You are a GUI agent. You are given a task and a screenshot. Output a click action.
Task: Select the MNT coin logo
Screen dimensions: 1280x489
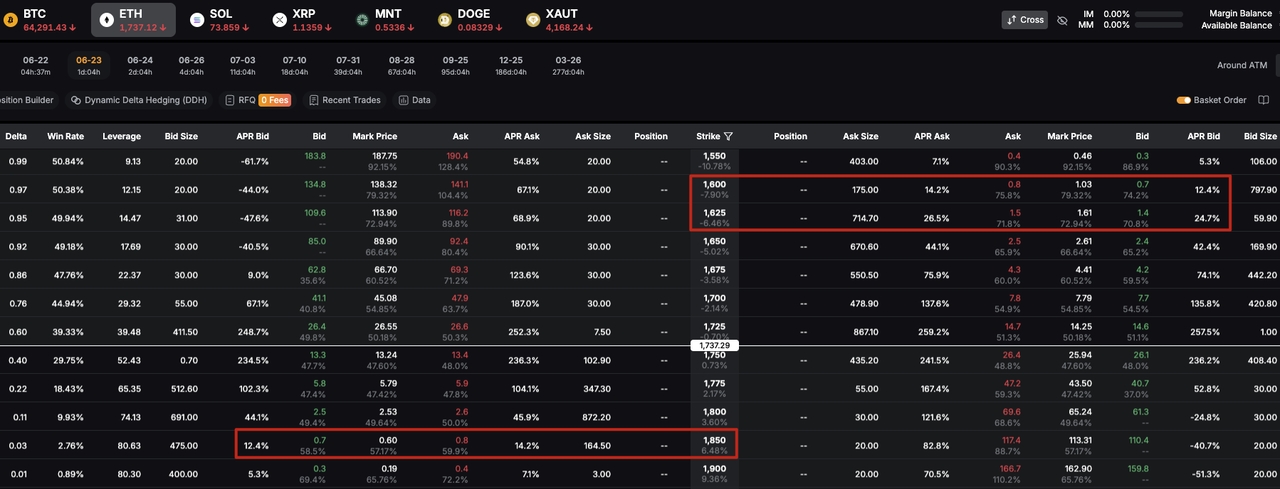point(361,20)
